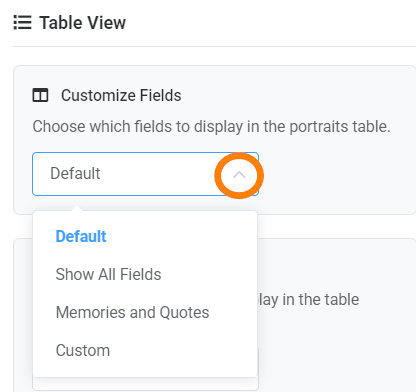Select the highlighted Default option
Viewport: 416px width, 392px height.
[81, 236]
